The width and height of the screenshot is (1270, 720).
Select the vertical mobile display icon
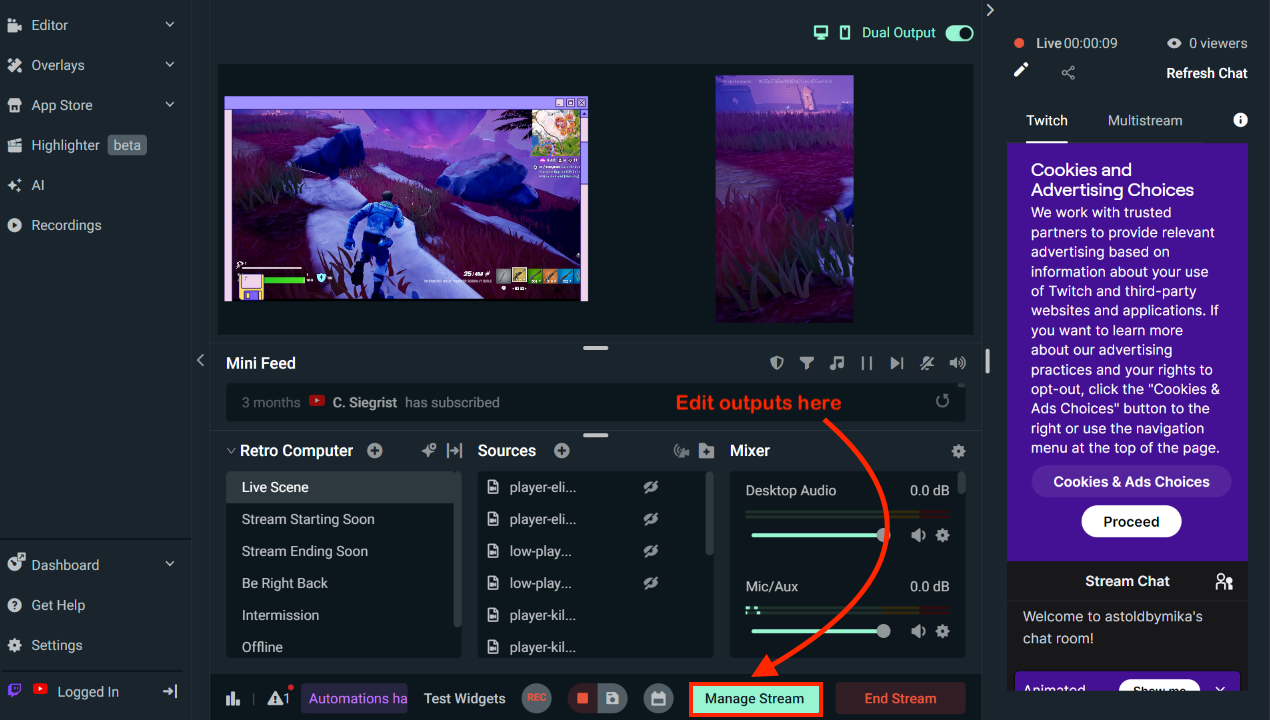point(845,33)
